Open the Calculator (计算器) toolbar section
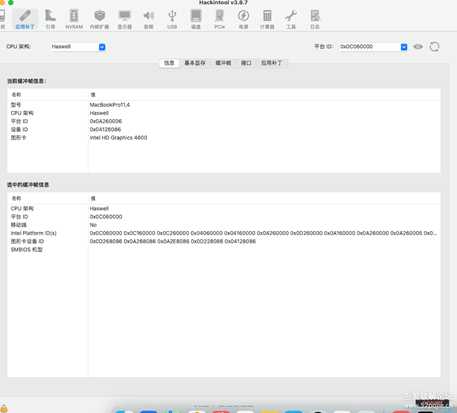Screen dimensions: 457x413 pyautogui.click(x=267, y=19)
